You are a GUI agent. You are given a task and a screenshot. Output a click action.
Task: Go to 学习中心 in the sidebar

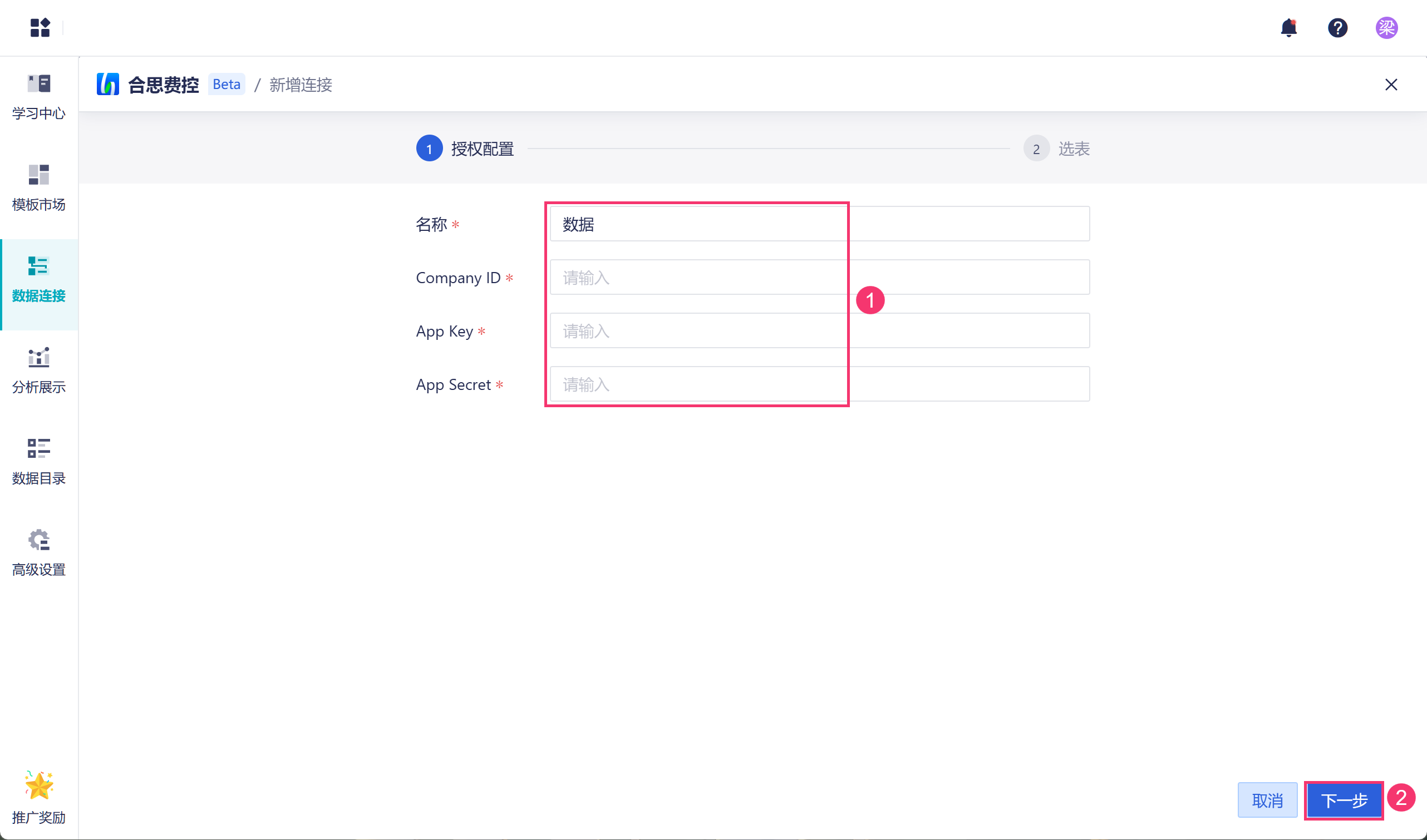click(38, 96)
